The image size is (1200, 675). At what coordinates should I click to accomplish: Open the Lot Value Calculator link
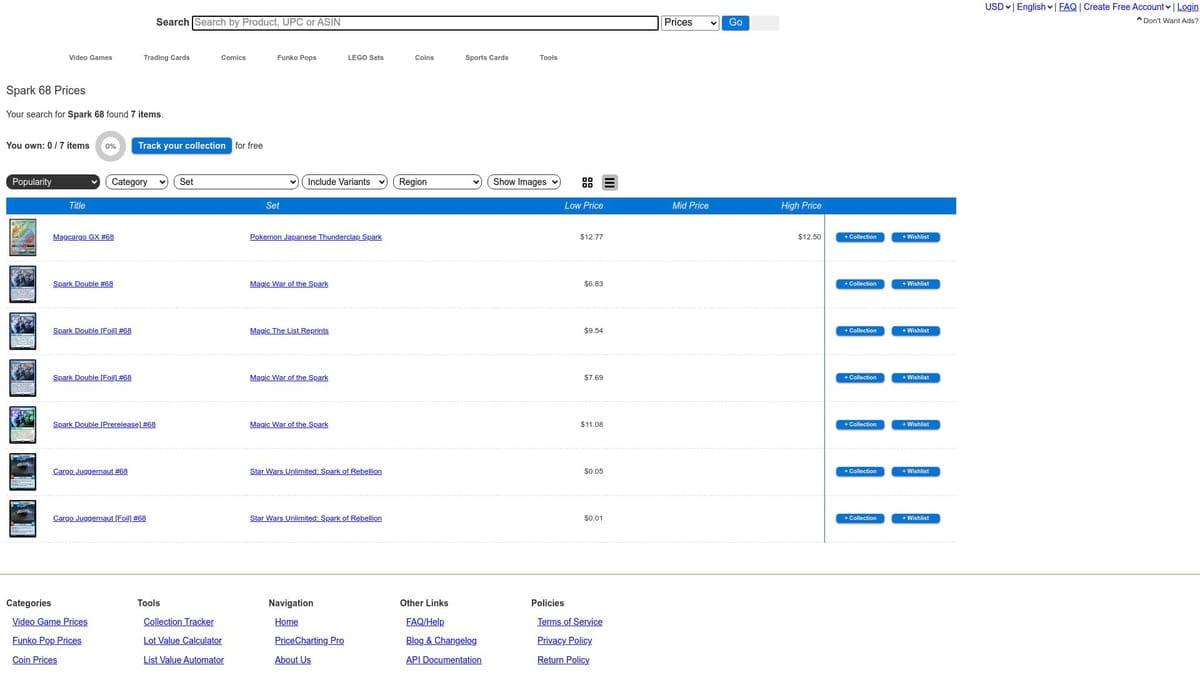coord(183,641)
